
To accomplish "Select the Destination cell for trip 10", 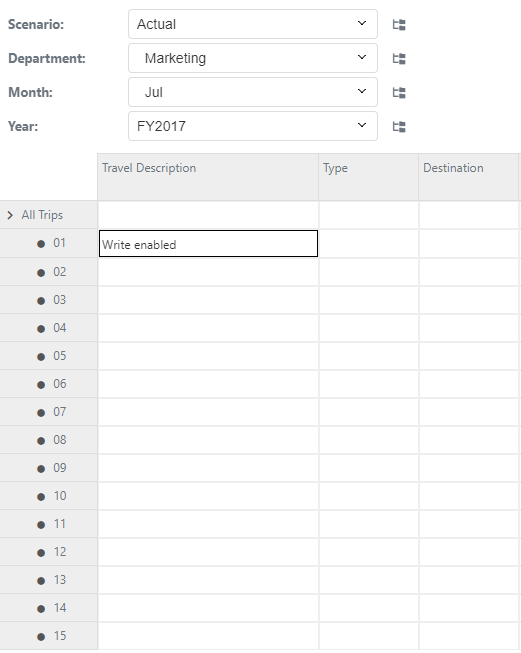I will point(469,496).
